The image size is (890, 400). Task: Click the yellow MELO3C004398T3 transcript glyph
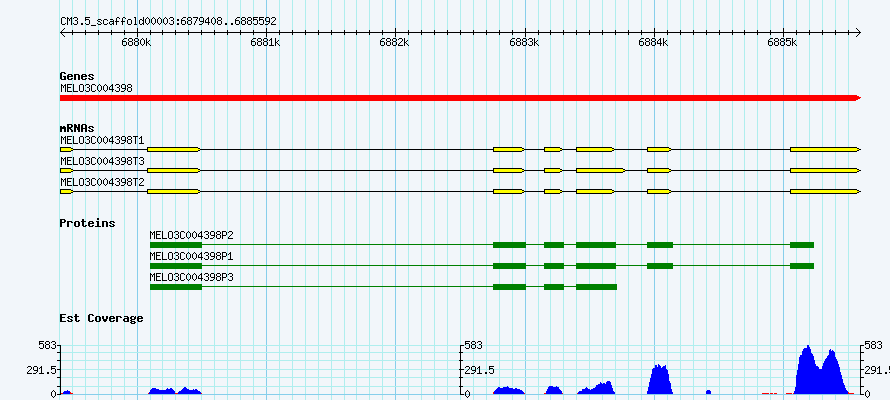click(460, 170)
